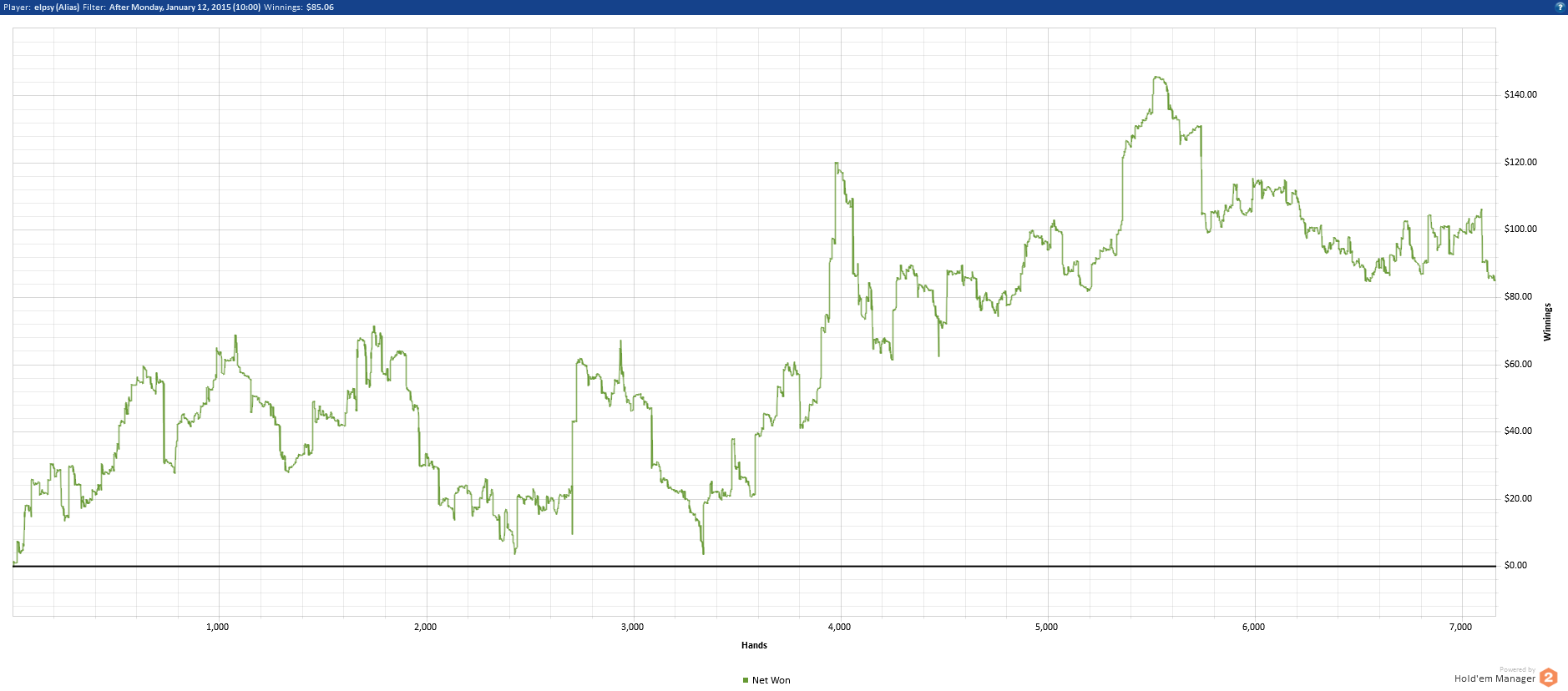Click the $20.00 winnings axis label
The height and width of the screenshot is (691, 1568).
pyautogui.click(x=1518, y=498)
